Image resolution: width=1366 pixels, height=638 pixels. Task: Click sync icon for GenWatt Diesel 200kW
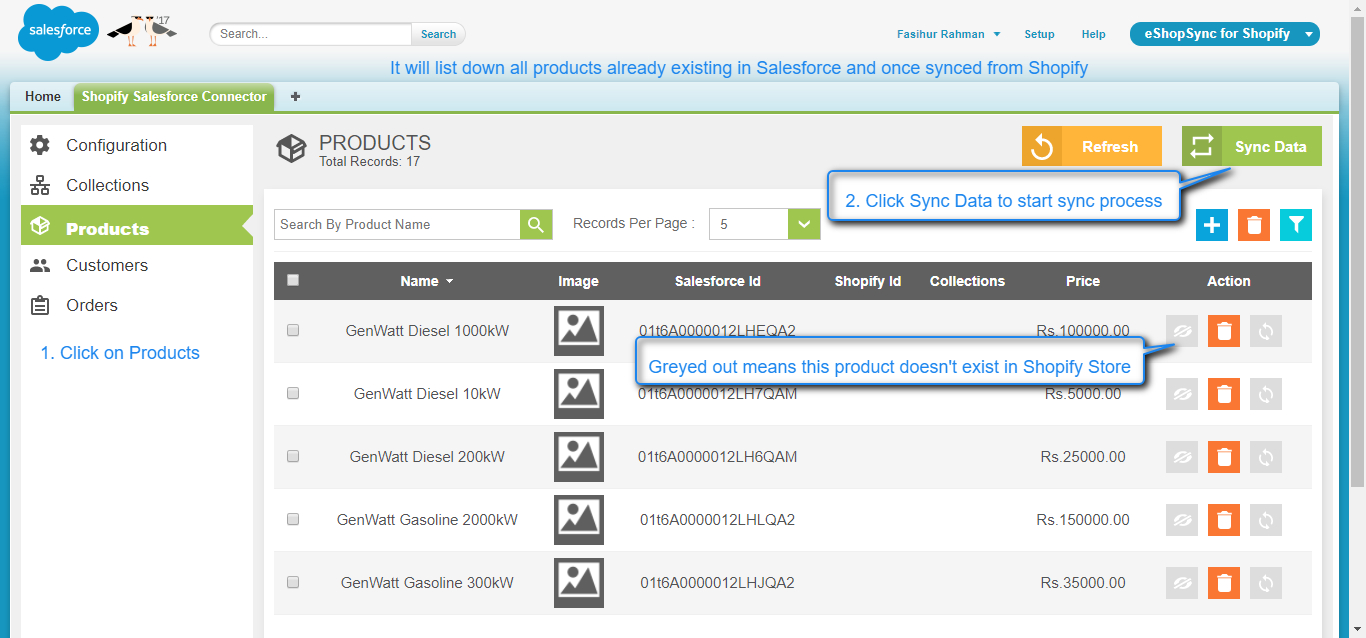pos(1266,457)
